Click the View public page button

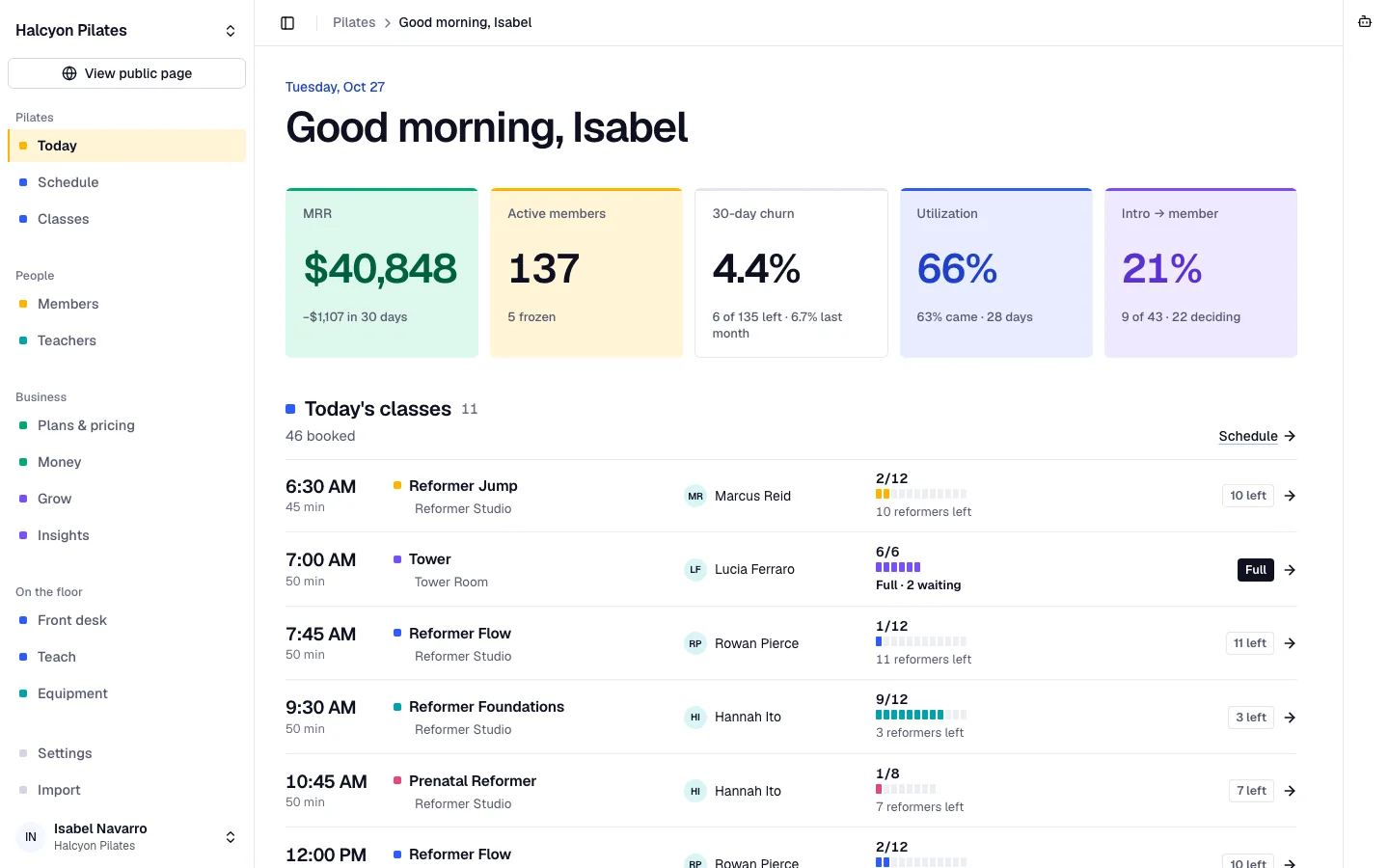pyautogui.click(x=126, y=73)
